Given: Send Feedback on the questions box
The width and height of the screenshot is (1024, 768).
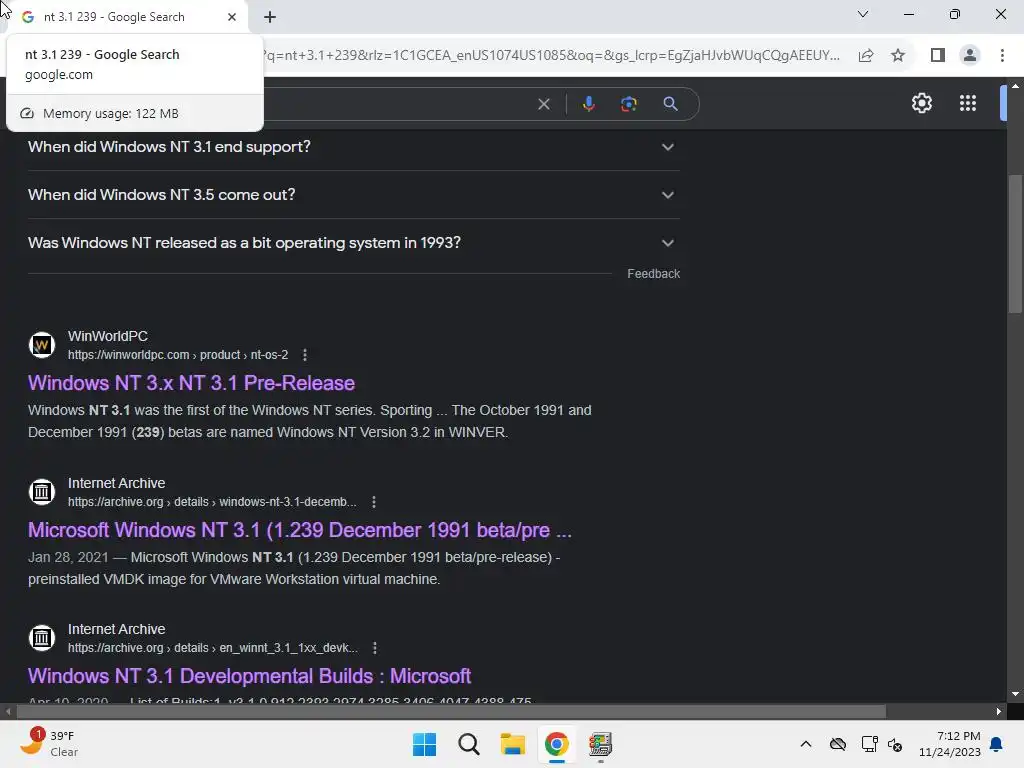Looking at the screenshot, I should coord(653,274).
